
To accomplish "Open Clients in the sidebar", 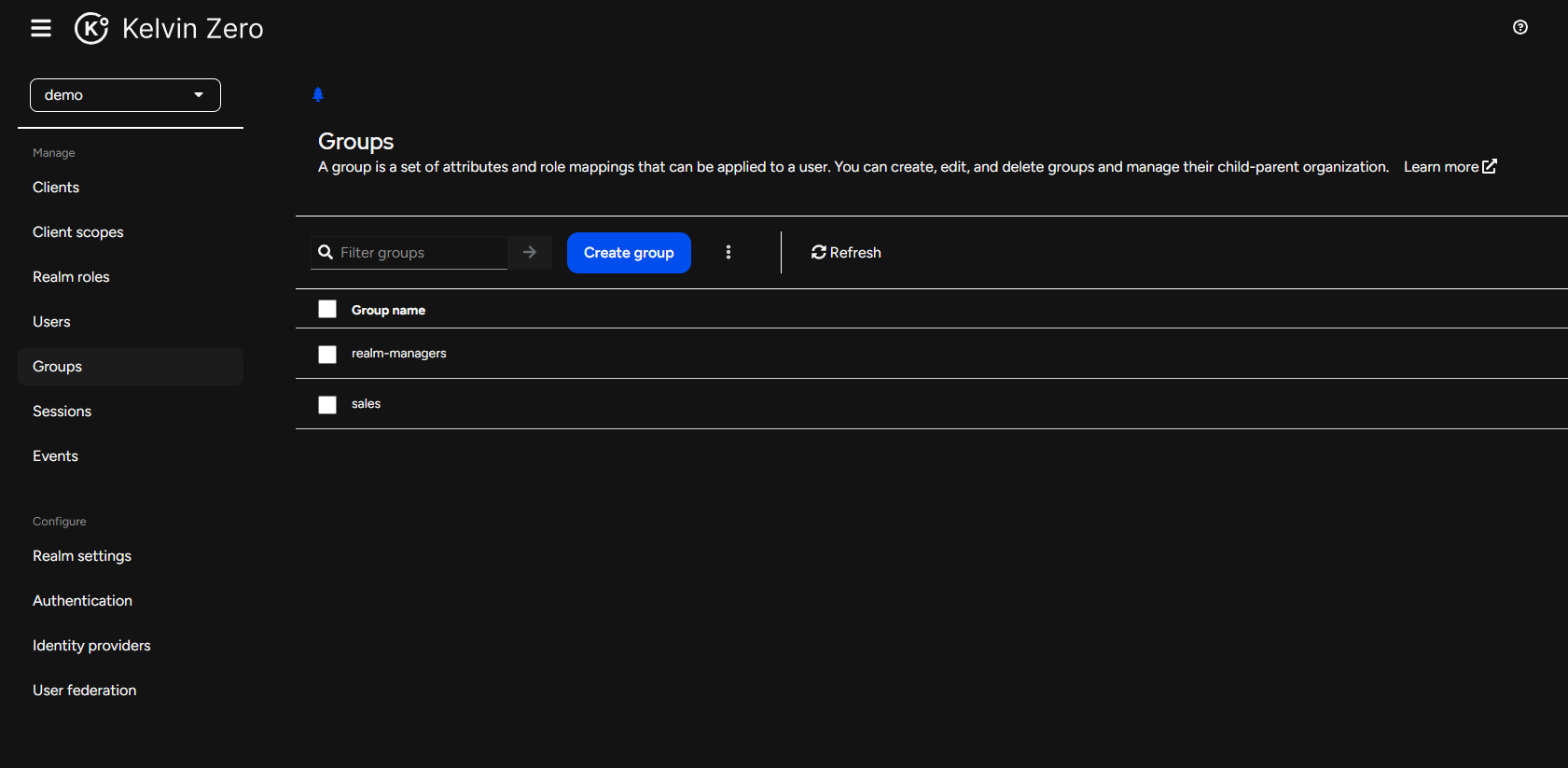I will click(x=56, y=188).
